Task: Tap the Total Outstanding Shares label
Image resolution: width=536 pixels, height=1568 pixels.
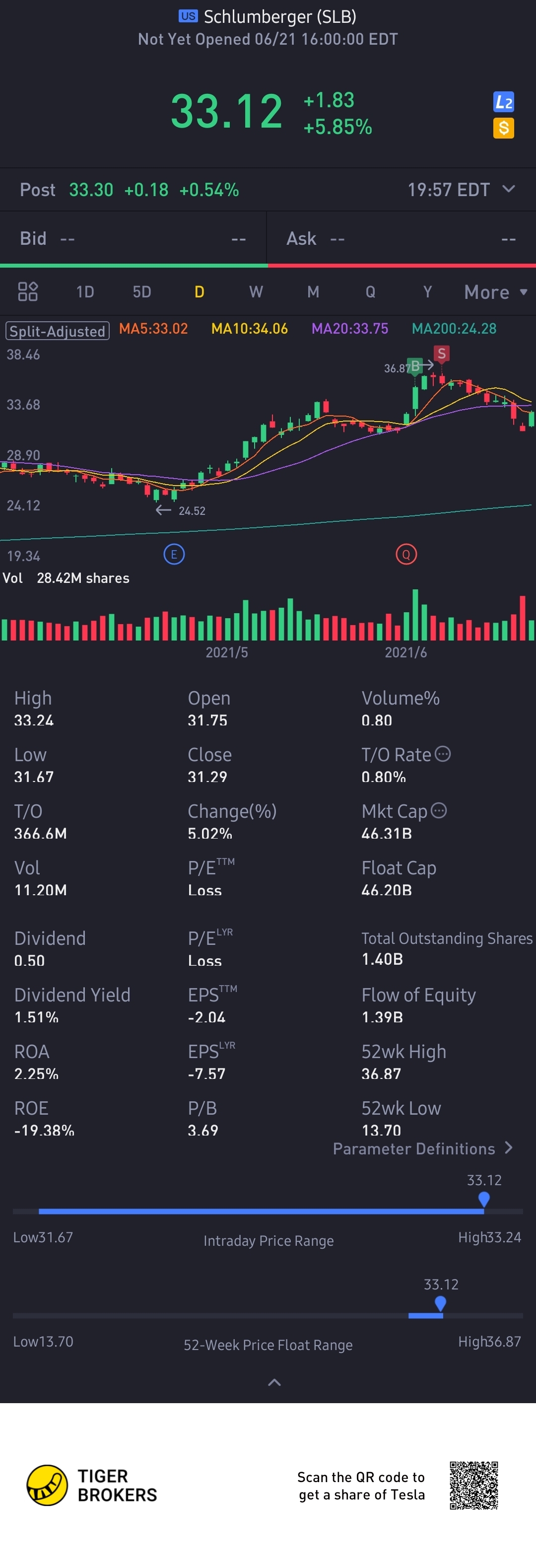Action: click(x=447, y=938)
